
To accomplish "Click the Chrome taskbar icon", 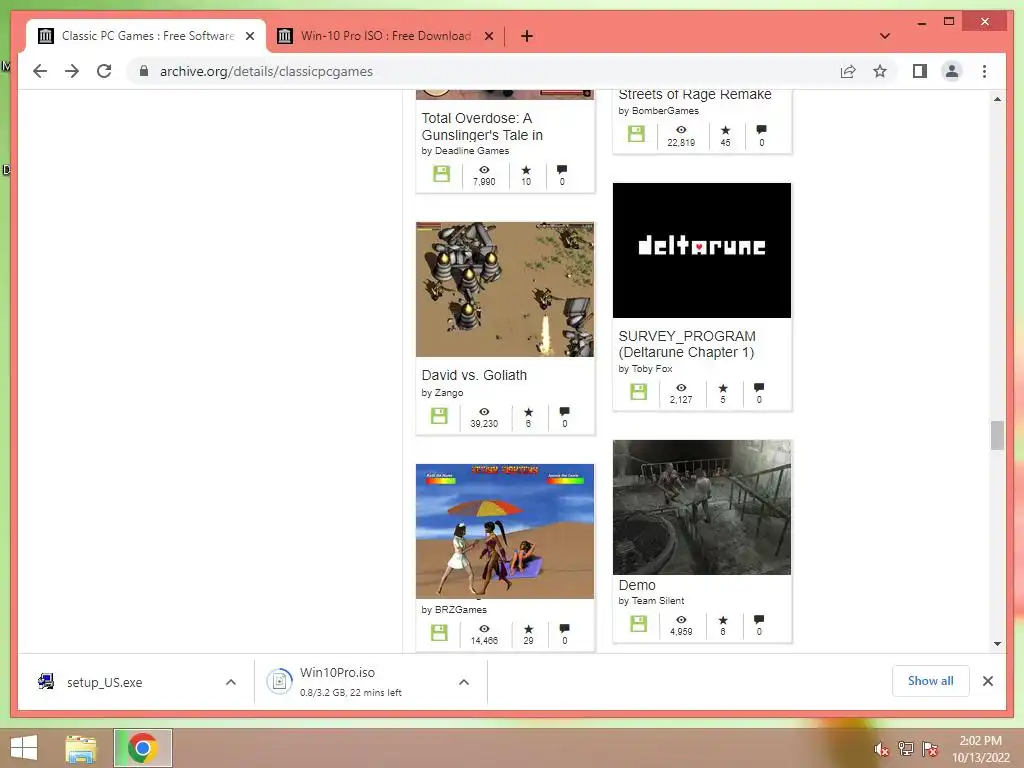I will coord(142,748).
